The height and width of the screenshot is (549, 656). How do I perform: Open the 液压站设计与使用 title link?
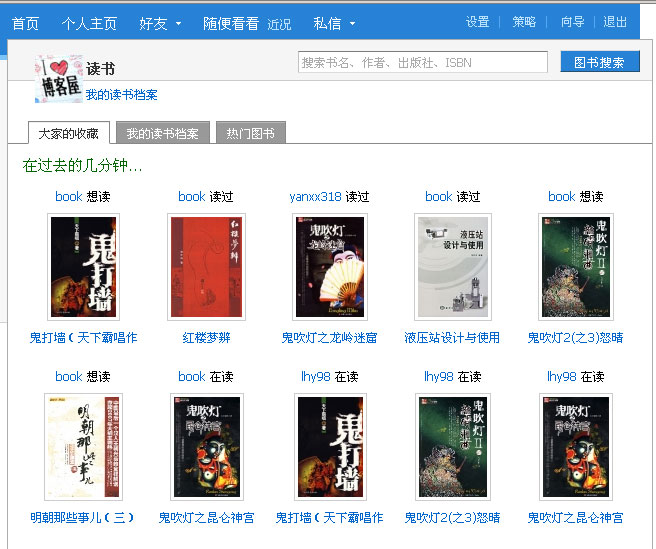pos(452,337)
